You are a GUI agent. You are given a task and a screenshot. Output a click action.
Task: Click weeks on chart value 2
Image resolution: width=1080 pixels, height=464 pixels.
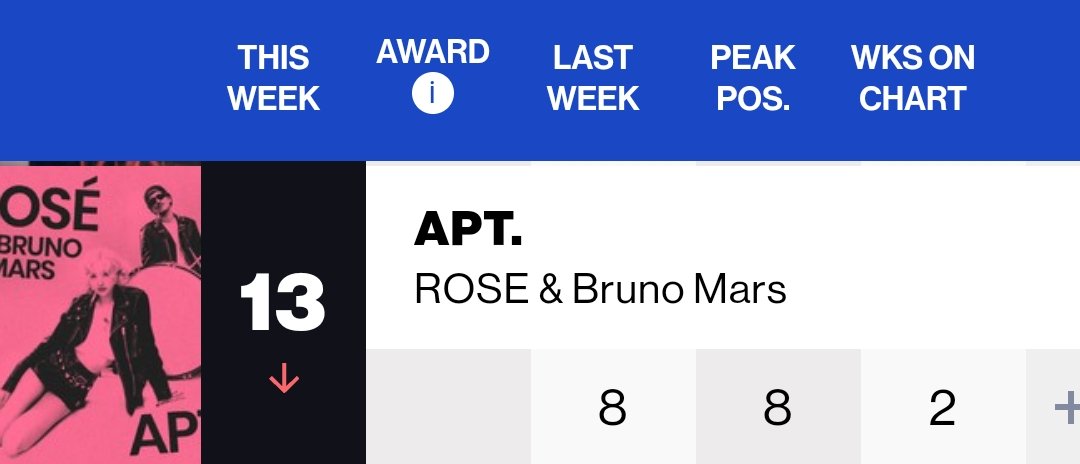pos(943,407)
